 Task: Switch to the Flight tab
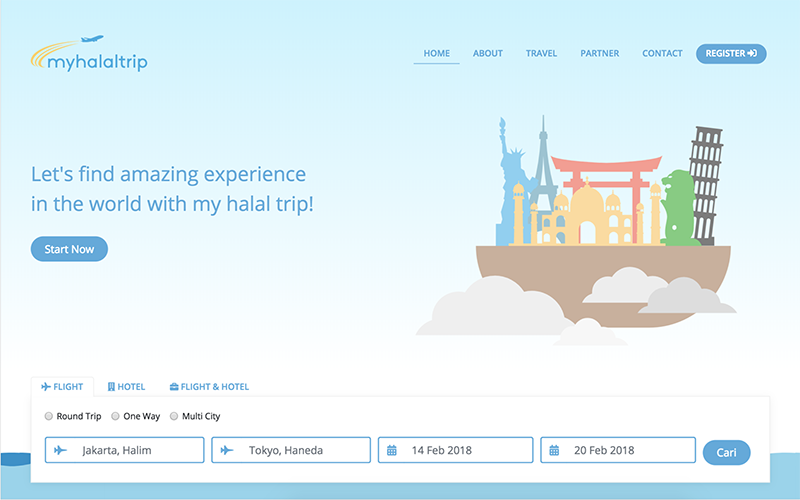[62, 387]
